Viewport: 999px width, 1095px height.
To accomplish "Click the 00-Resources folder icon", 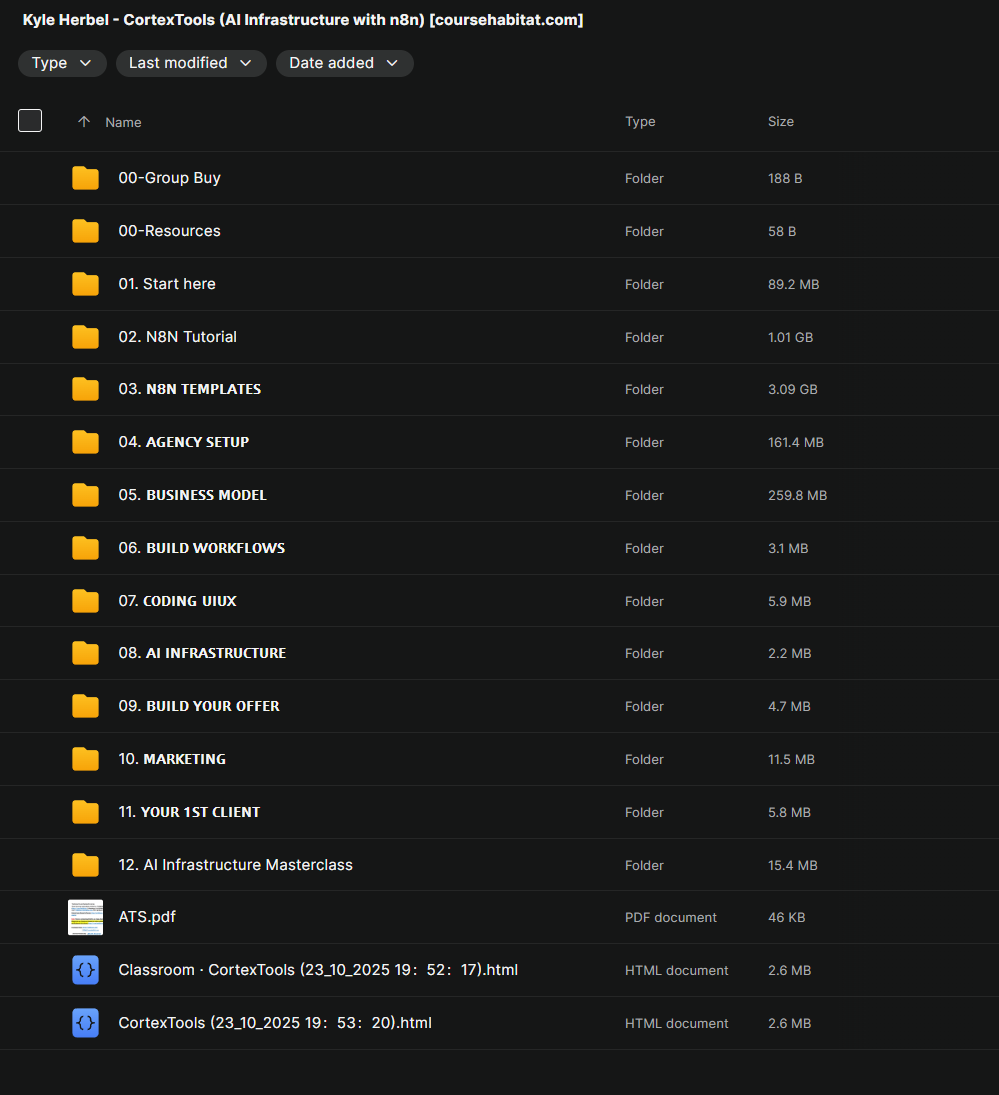I will tap(85, 231).
